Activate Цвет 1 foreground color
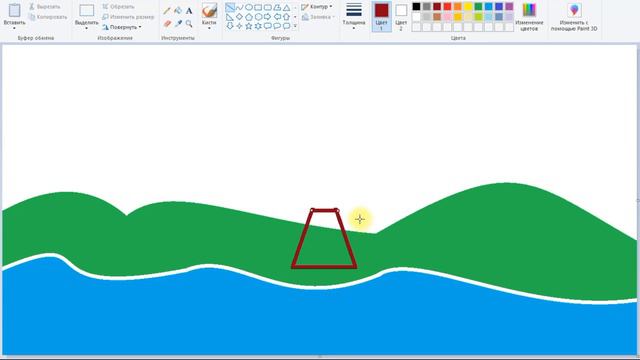Screen dimensions: 640x360 point(382,16)
